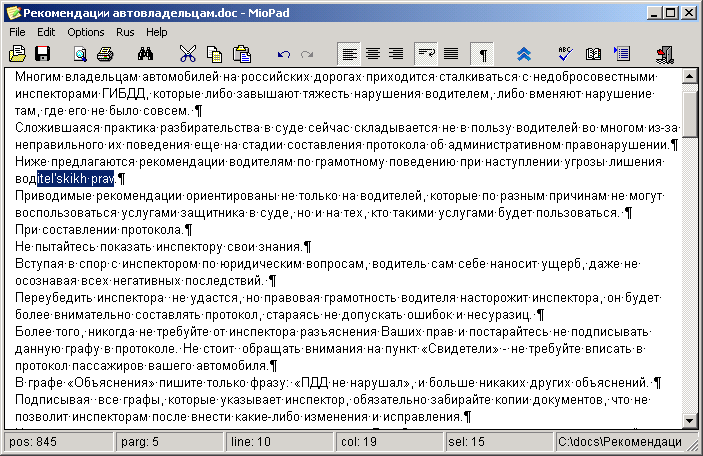Exit via the door icon
The width and height of the screenshot is (703, 456).
click(665, 54)
